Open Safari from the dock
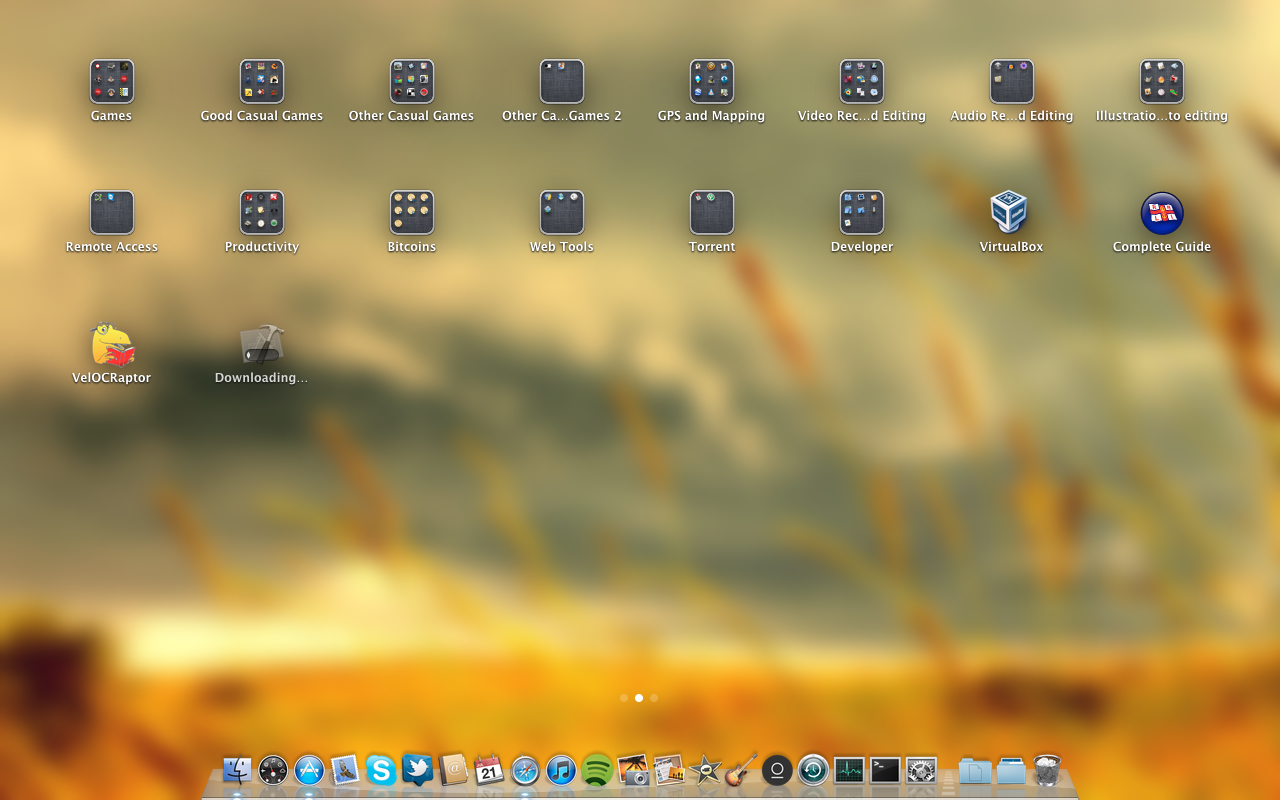 pos(525,770)
